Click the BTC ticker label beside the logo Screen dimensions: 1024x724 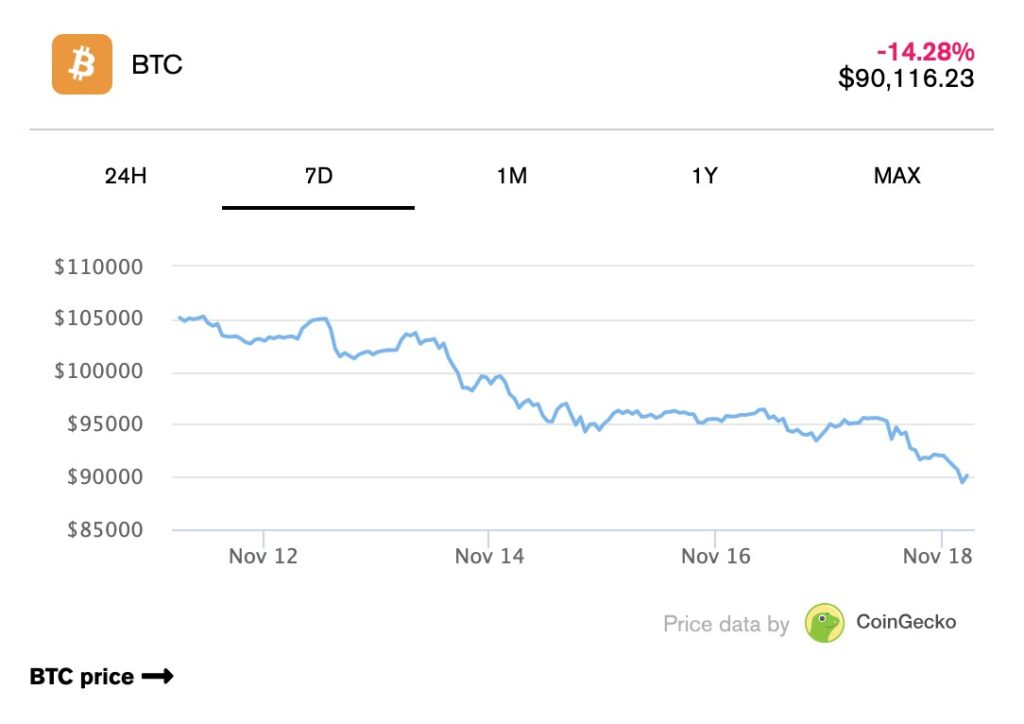pyautogui.click(x=156, y=64)
